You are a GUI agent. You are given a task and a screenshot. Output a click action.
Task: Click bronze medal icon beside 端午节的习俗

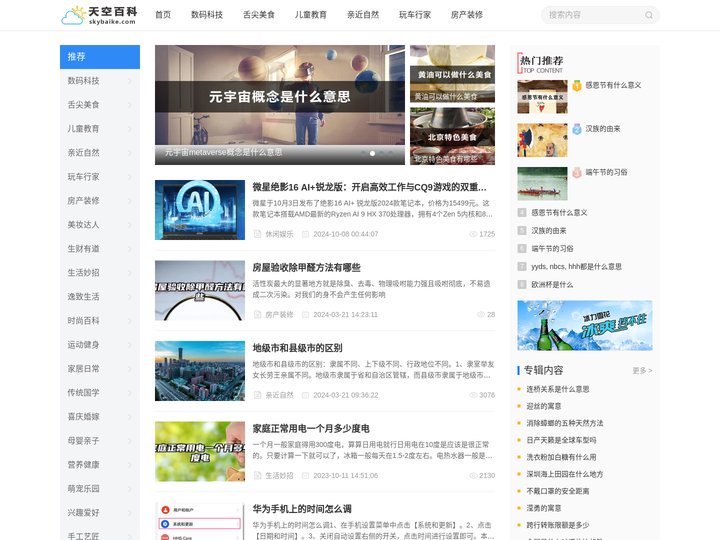[577, 173]
